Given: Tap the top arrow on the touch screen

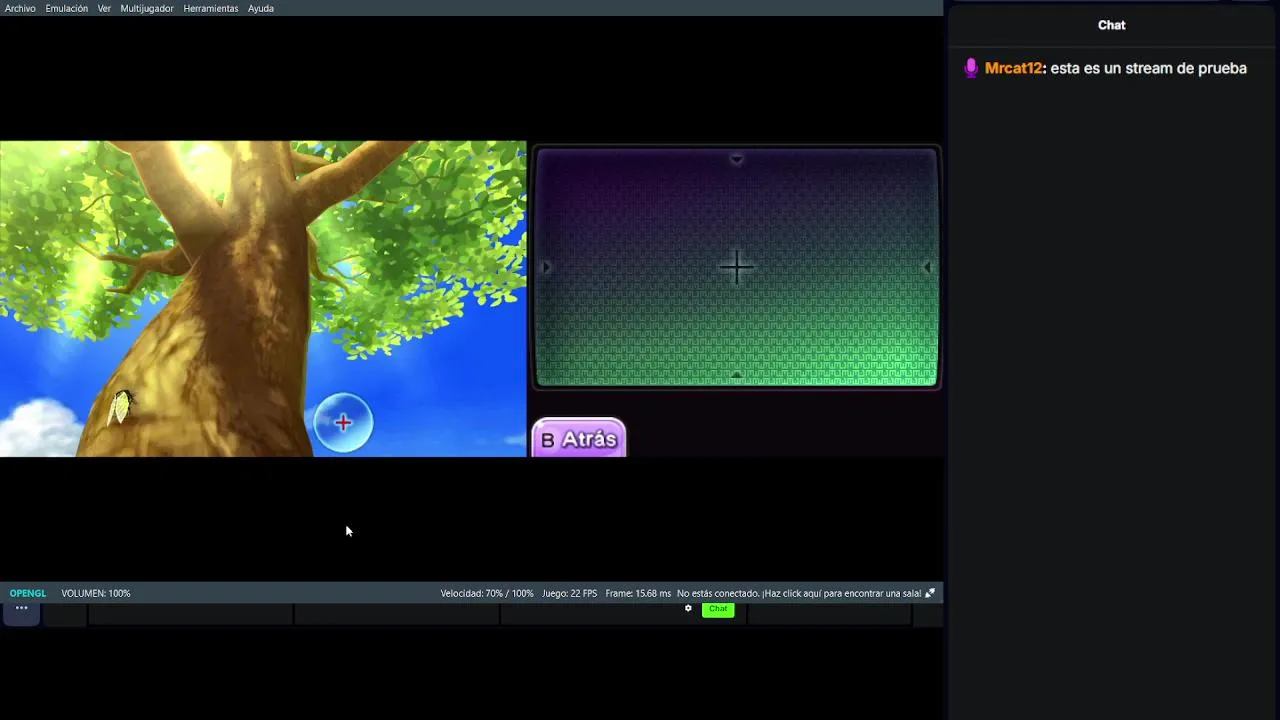Looking at the screenshot, I should [737, 159].
